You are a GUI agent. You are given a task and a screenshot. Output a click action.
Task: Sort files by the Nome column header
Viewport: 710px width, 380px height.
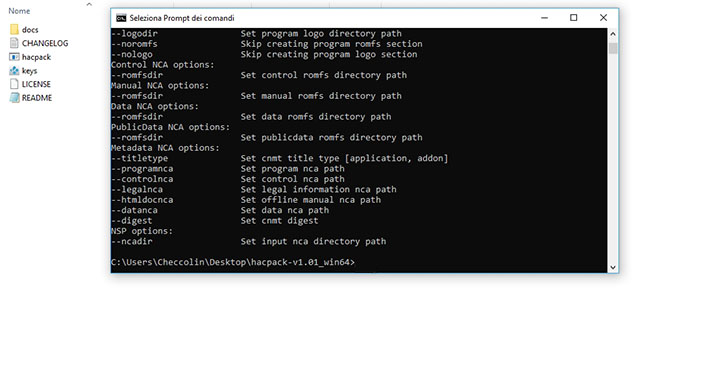(x=19, y=11)
